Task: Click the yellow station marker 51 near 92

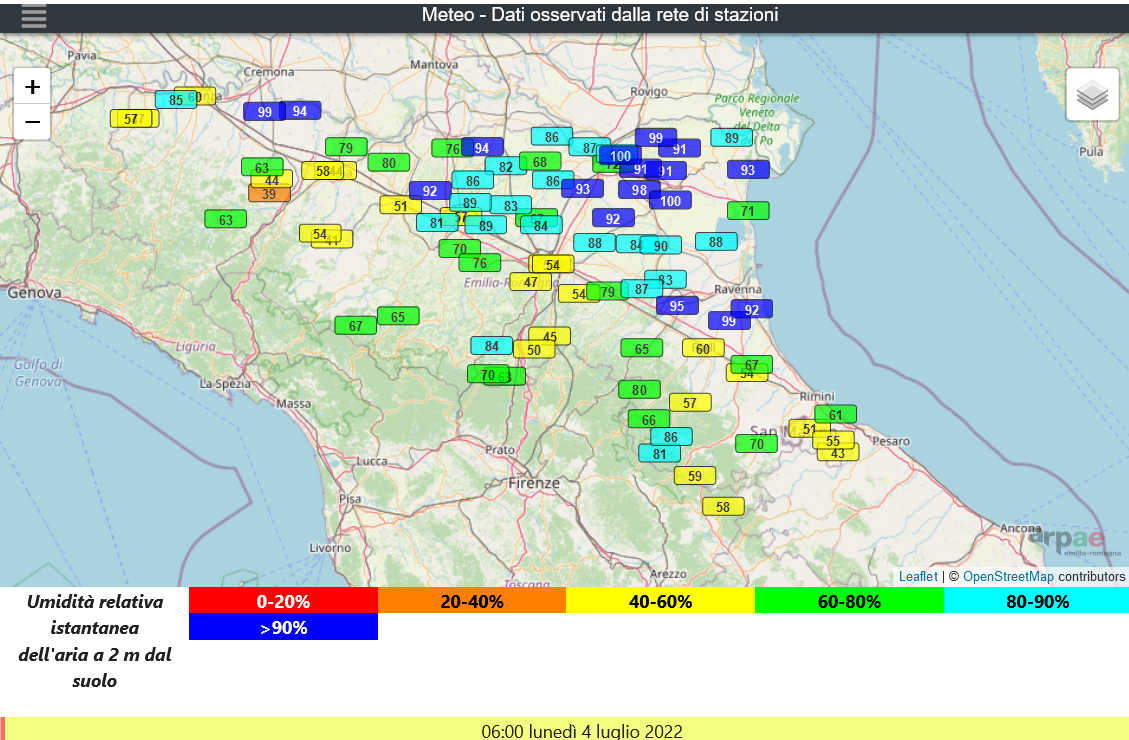Action: point(401,206)
